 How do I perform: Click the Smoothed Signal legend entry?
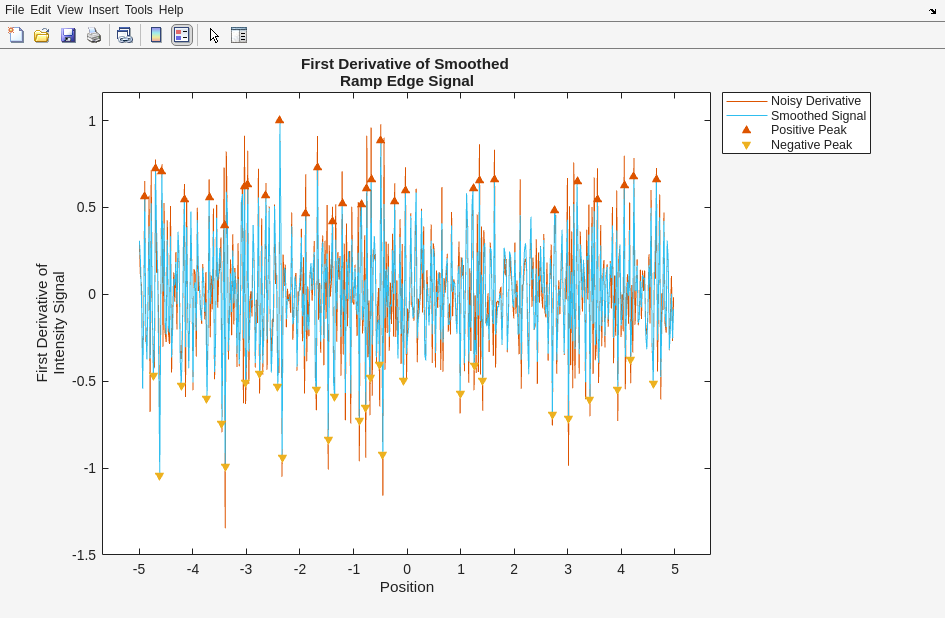(x=818, y=116)
